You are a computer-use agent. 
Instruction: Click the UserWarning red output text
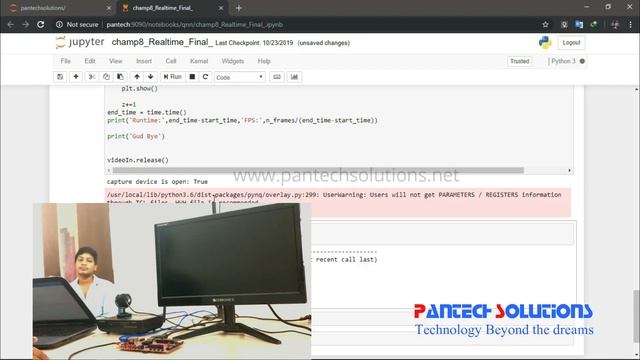(x=334, y=195)
